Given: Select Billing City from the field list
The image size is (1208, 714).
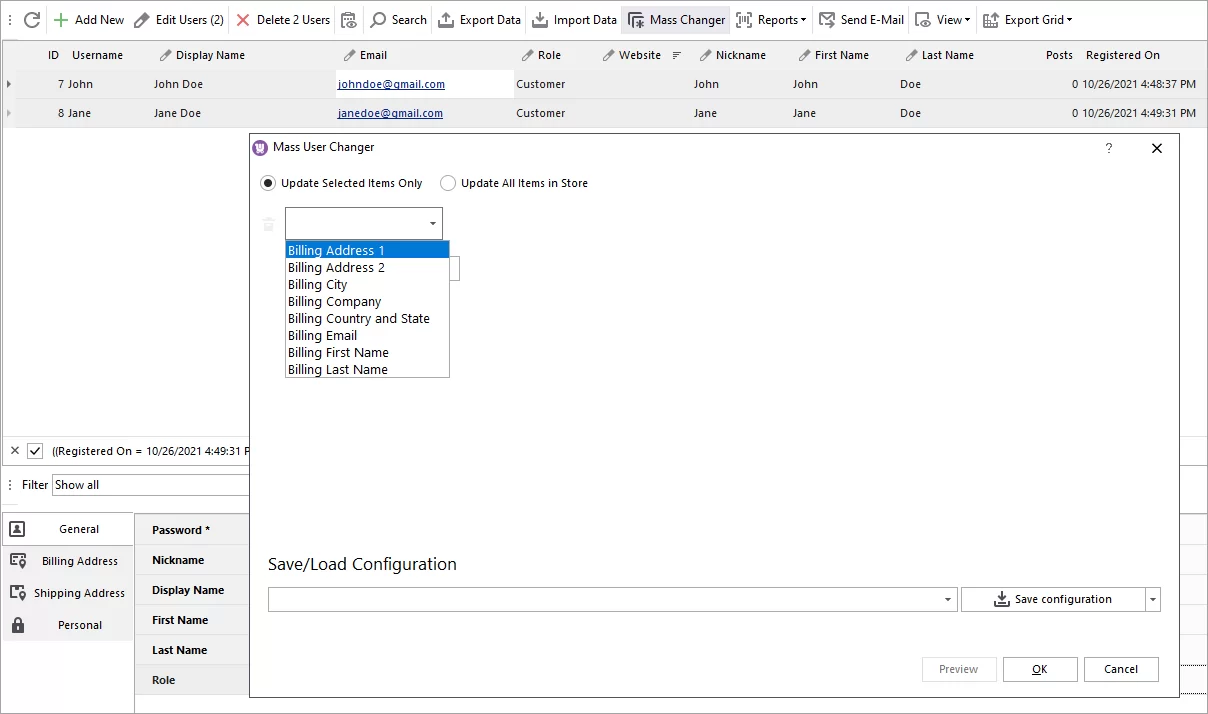Looking at the screenshot, I should [x=317, y=284].
